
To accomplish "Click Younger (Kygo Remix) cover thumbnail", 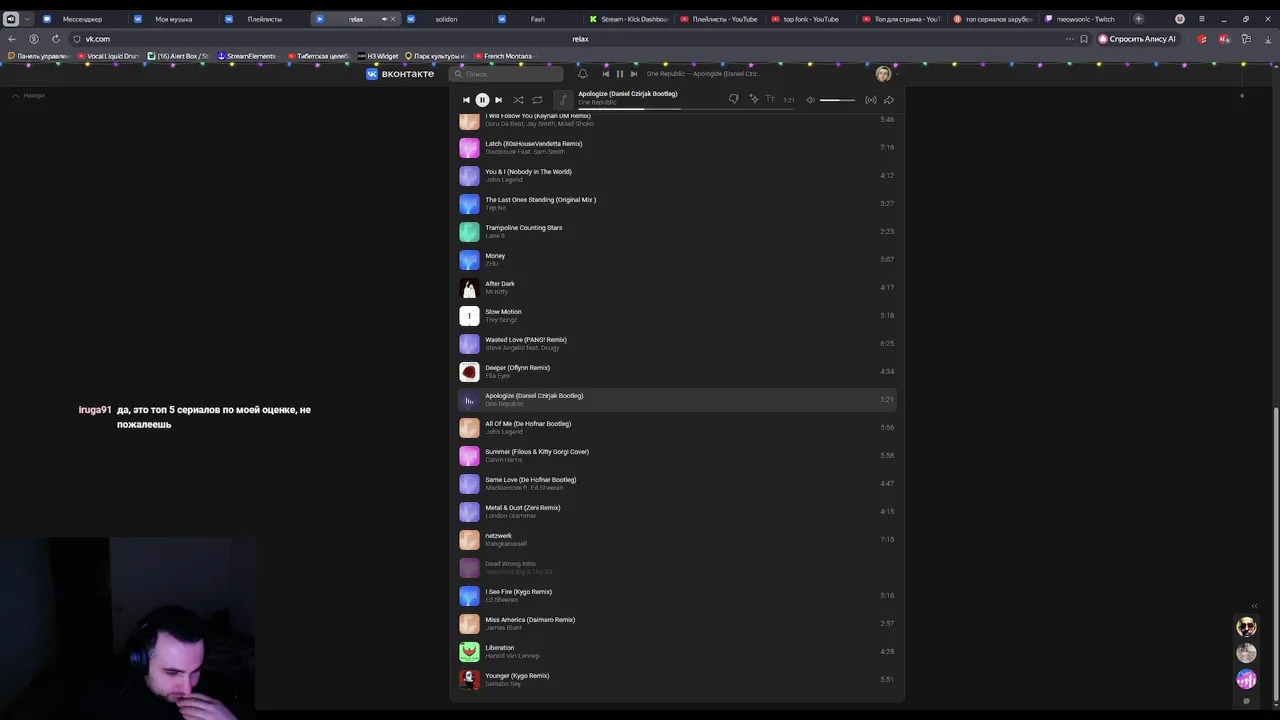I will (469, 680).
